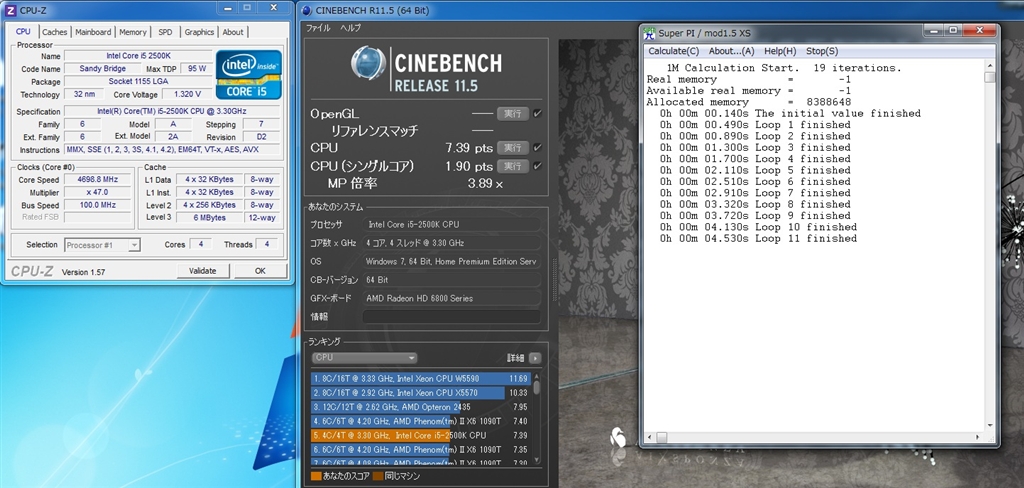Switch to the Mainboard tab in CPU-Z

[x=93, y=32]
